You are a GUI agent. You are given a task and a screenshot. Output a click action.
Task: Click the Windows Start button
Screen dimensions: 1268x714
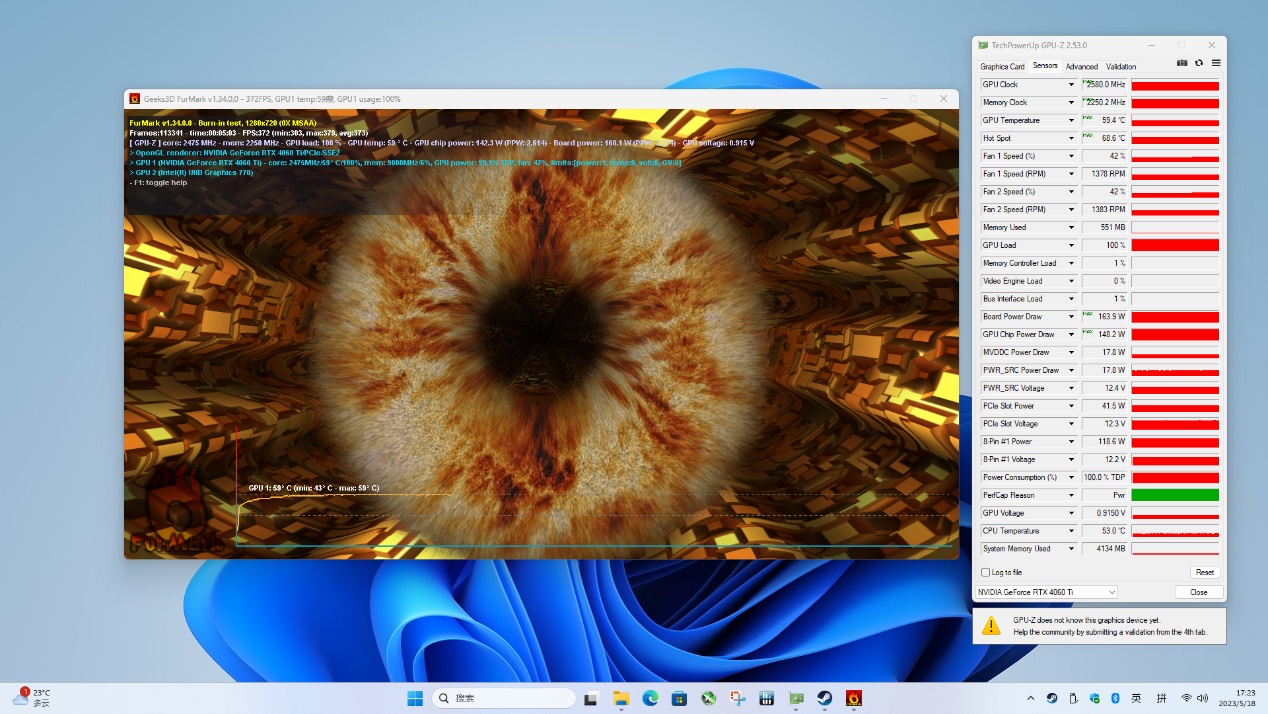click(x=415, y=698)
